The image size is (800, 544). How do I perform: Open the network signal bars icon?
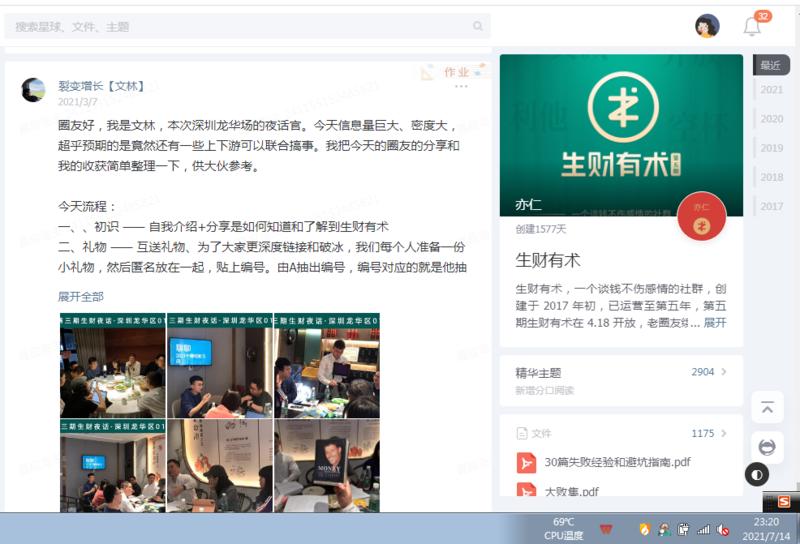tap(703, 530)
